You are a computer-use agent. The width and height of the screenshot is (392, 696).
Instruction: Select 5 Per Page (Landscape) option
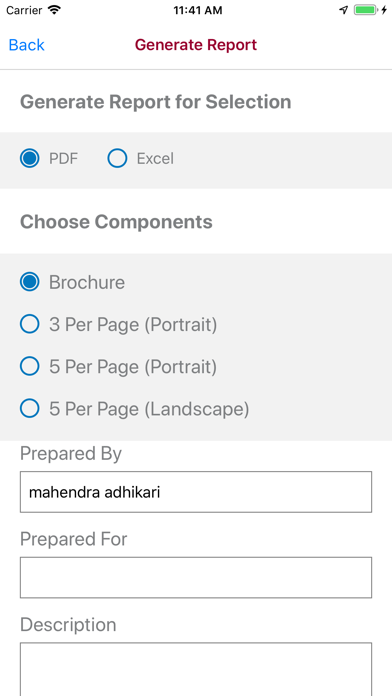point(30,409)
